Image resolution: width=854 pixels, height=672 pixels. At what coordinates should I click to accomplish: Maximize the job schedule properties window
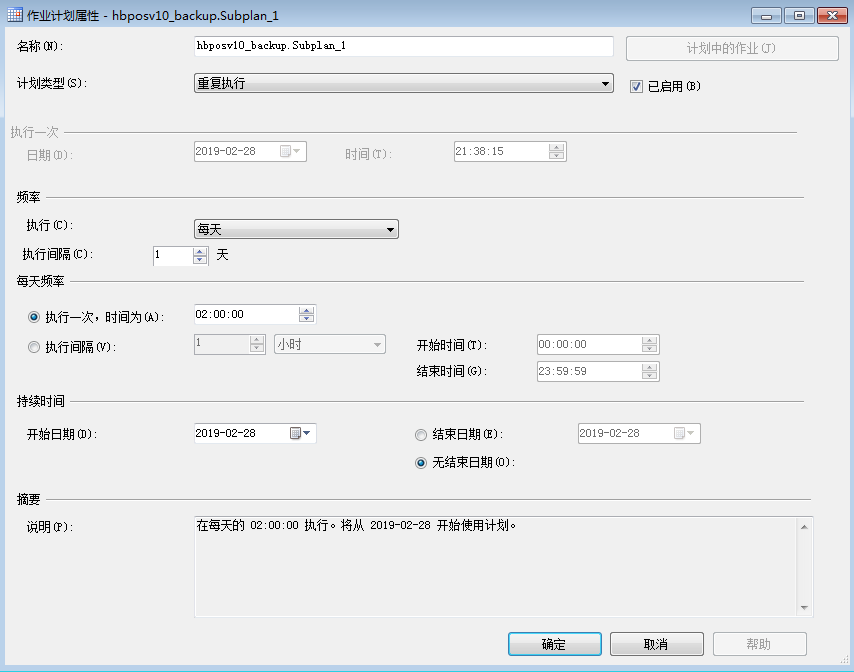point(799,15)
